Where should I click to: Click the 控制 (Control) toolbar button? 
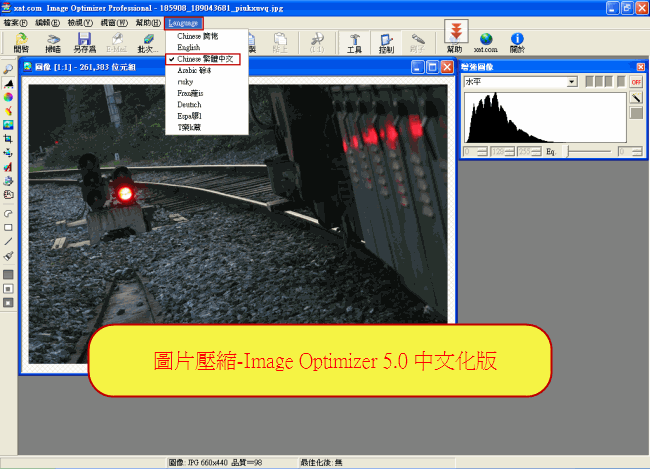point(386,41)
